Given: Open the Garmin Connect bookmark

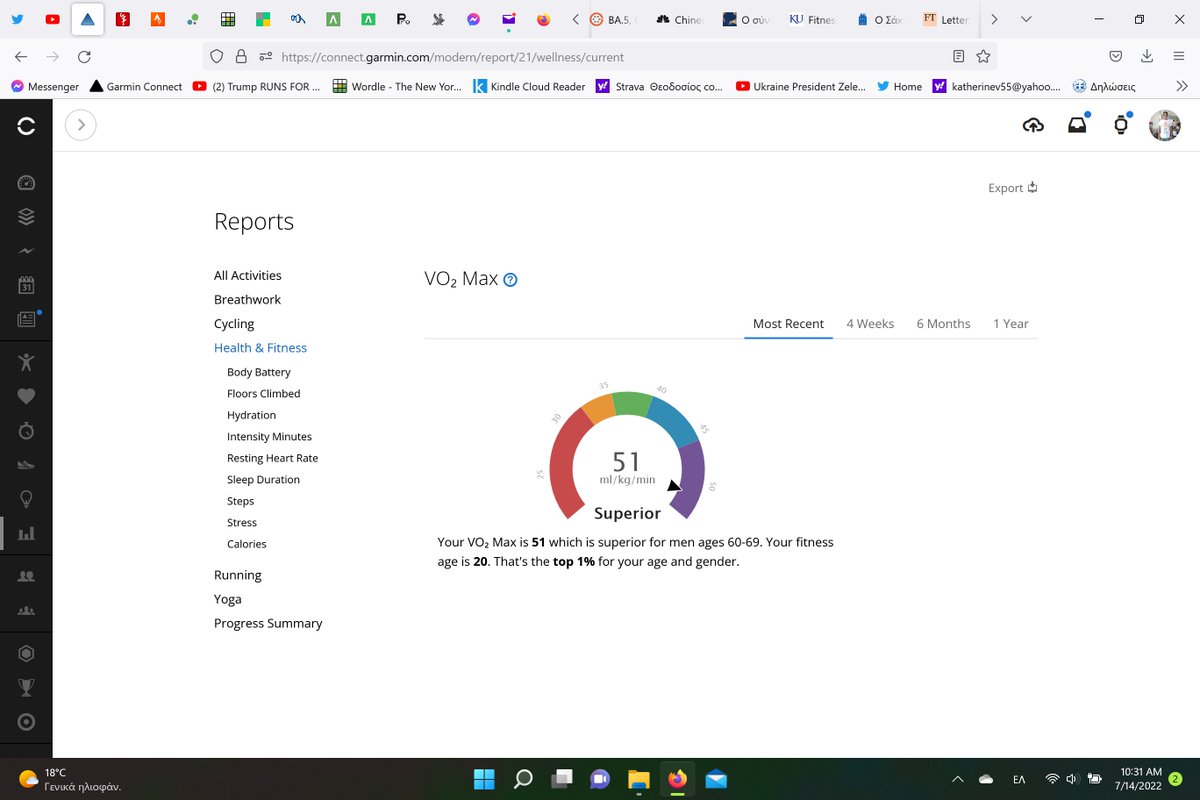Looking at the screenshot, I should pos(136,87).
